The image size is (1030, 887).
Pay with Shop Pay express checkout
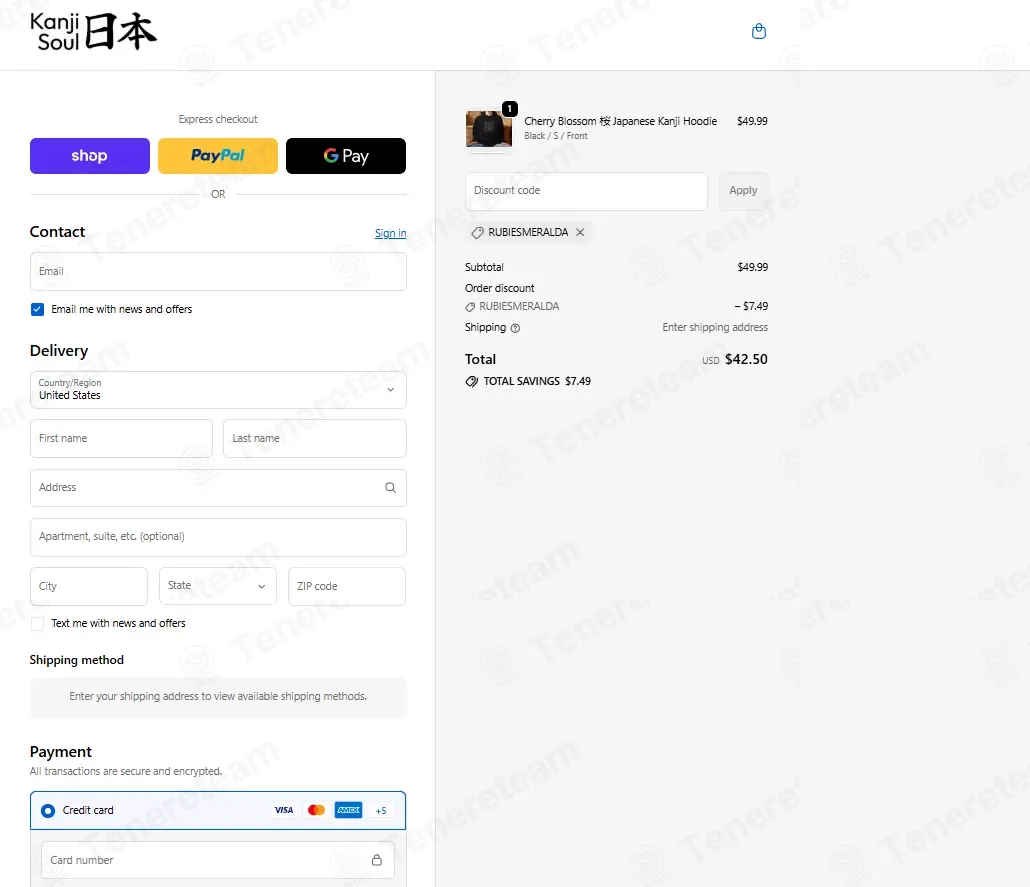pos(90,156)
